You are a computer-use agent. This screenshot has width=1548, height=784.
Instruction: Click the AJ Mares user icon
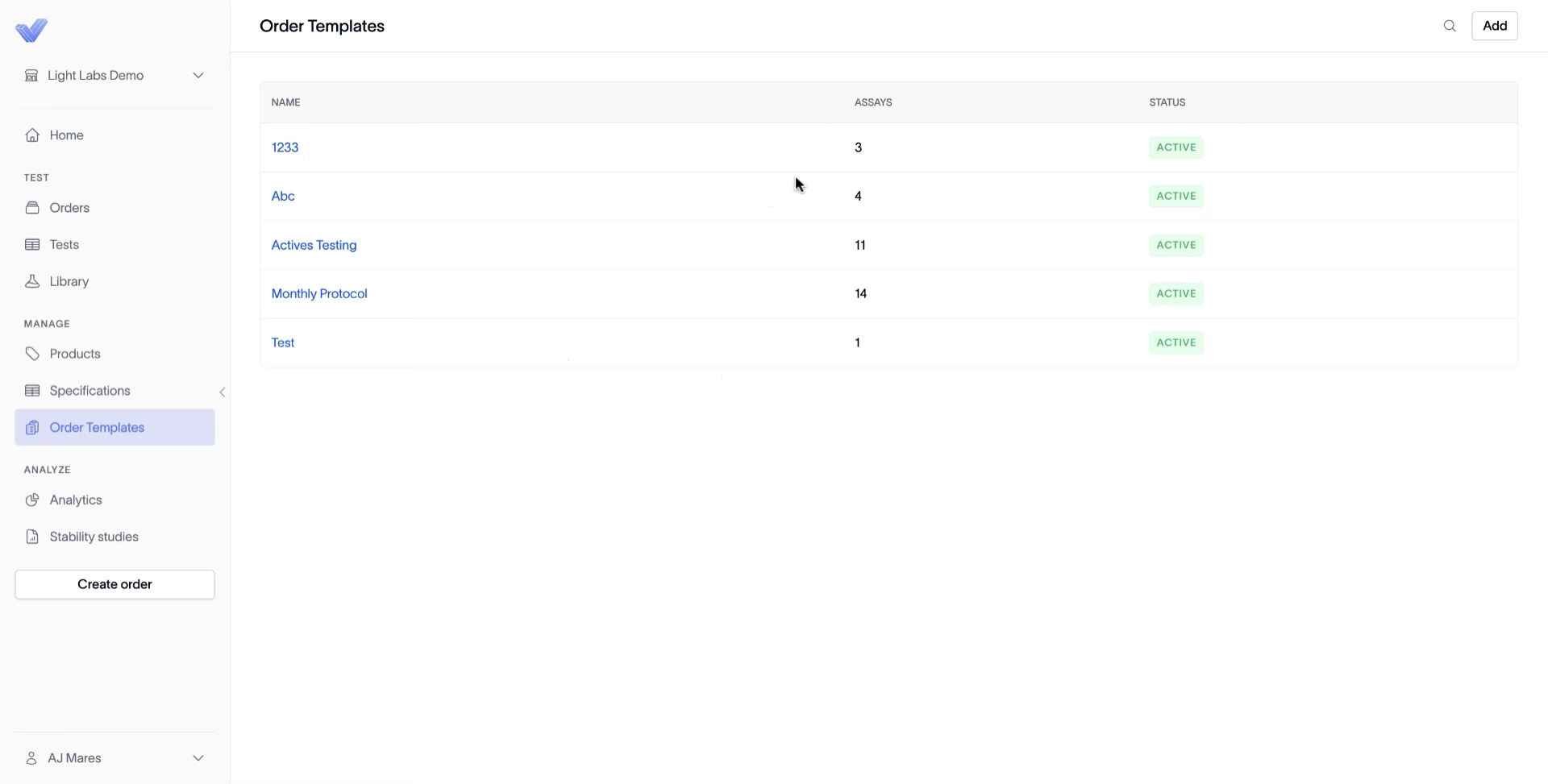click(x=31, y=758)
